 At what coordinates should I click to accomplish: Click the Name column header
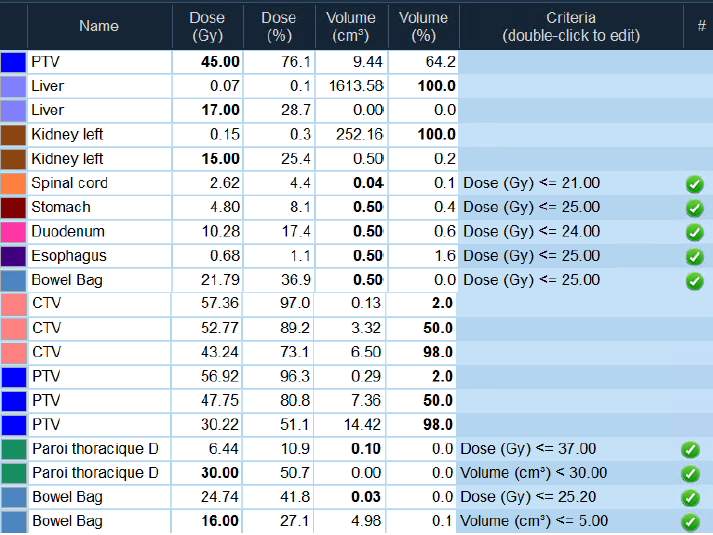[x=98, y=26]
